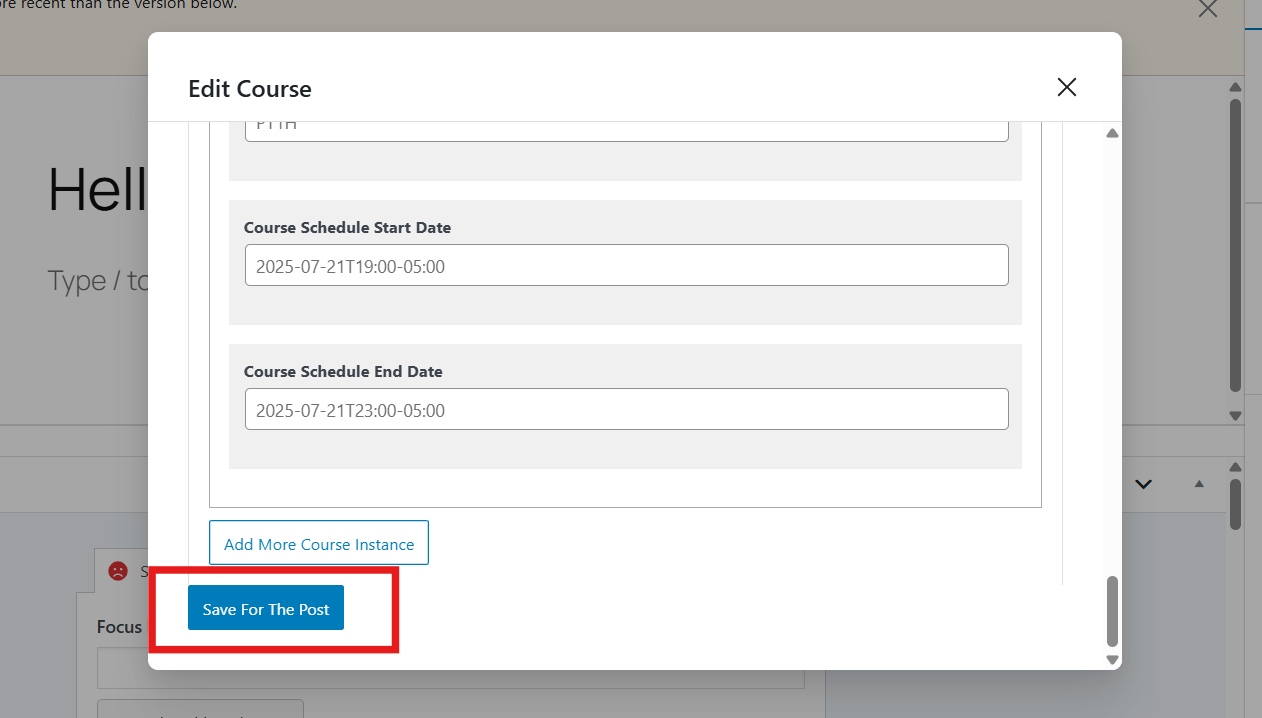
Task: Click the 'Course Schedule Start Date' label
Action: (x=347, y=227)
